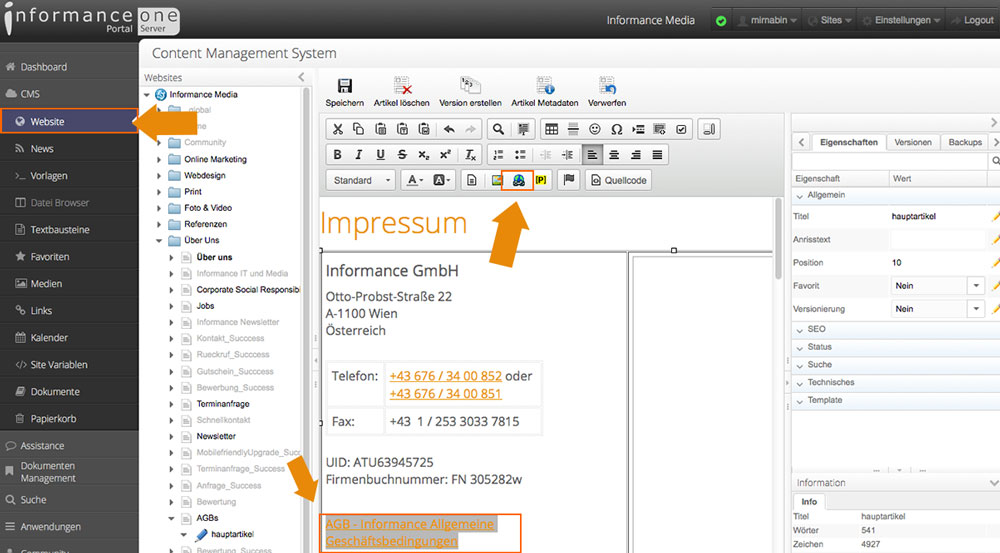Click the Titel value hauptartikel
This screenshot has width=1000, height=553.
[x=913, y=217]
